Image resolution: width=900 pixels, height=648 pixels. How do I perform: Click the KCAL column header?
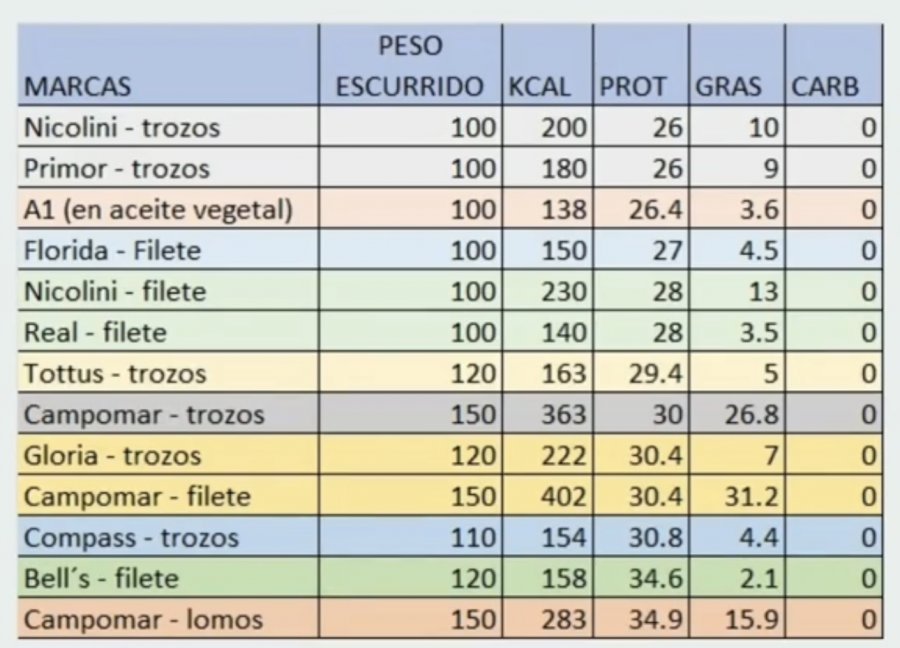tap(539, 86)
